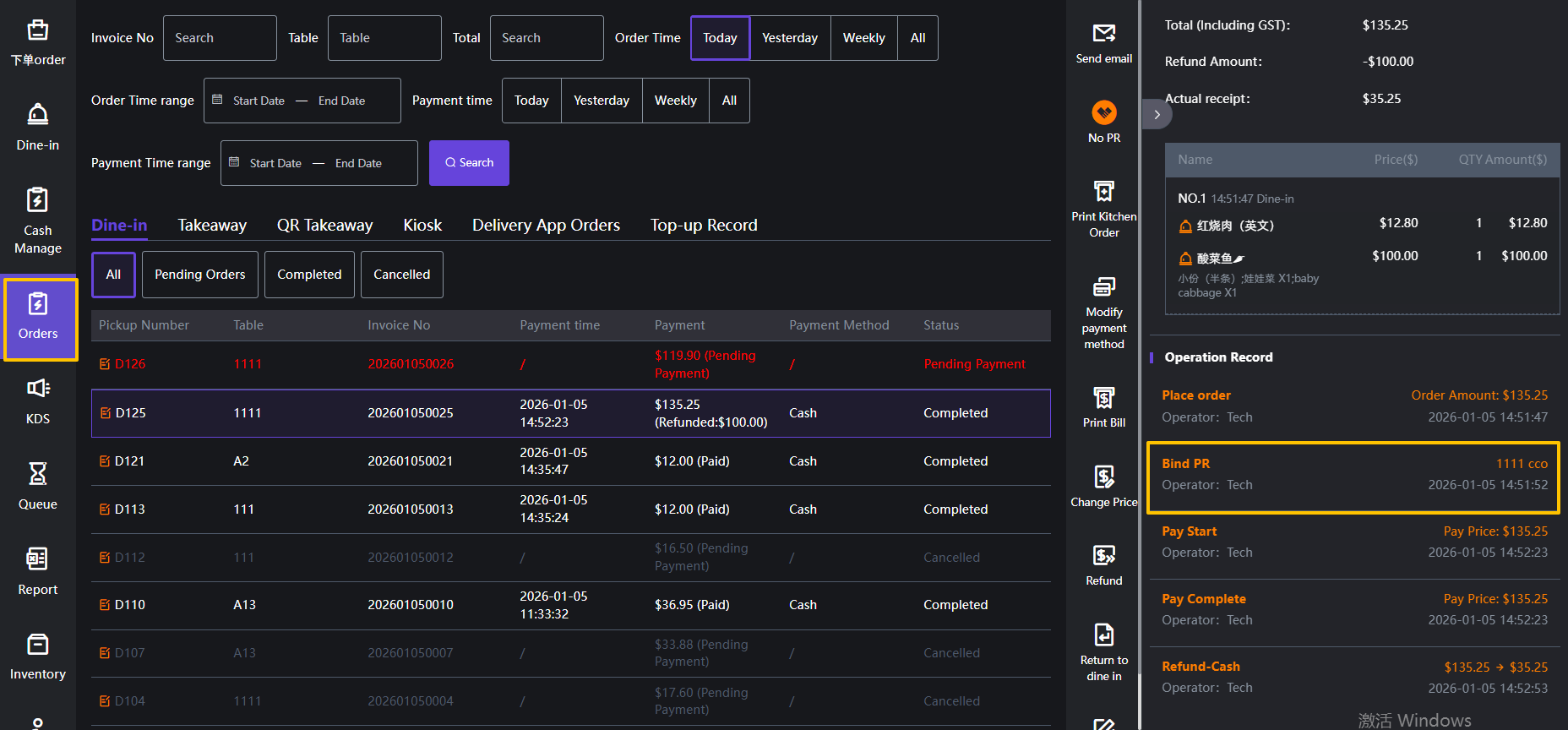The width and height of the screenshot is (1568, 730).
Task: Click the purple Search button
Action: 469,163
